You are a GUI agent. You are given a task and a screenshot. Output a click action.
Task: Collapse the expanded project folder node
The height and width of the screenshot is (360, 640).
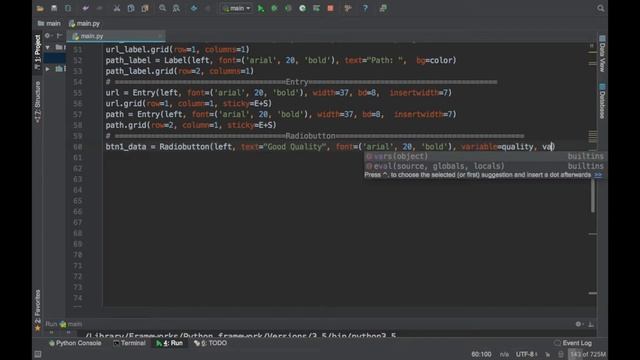point(48,47)
